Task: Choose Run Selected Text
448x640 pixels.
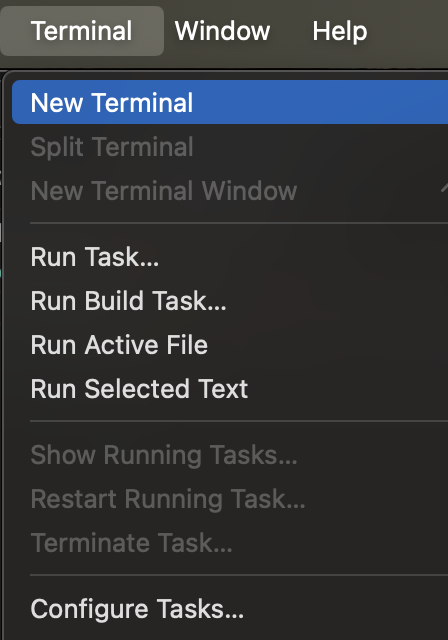Action: pyautogui.click(x=230, y=389)
